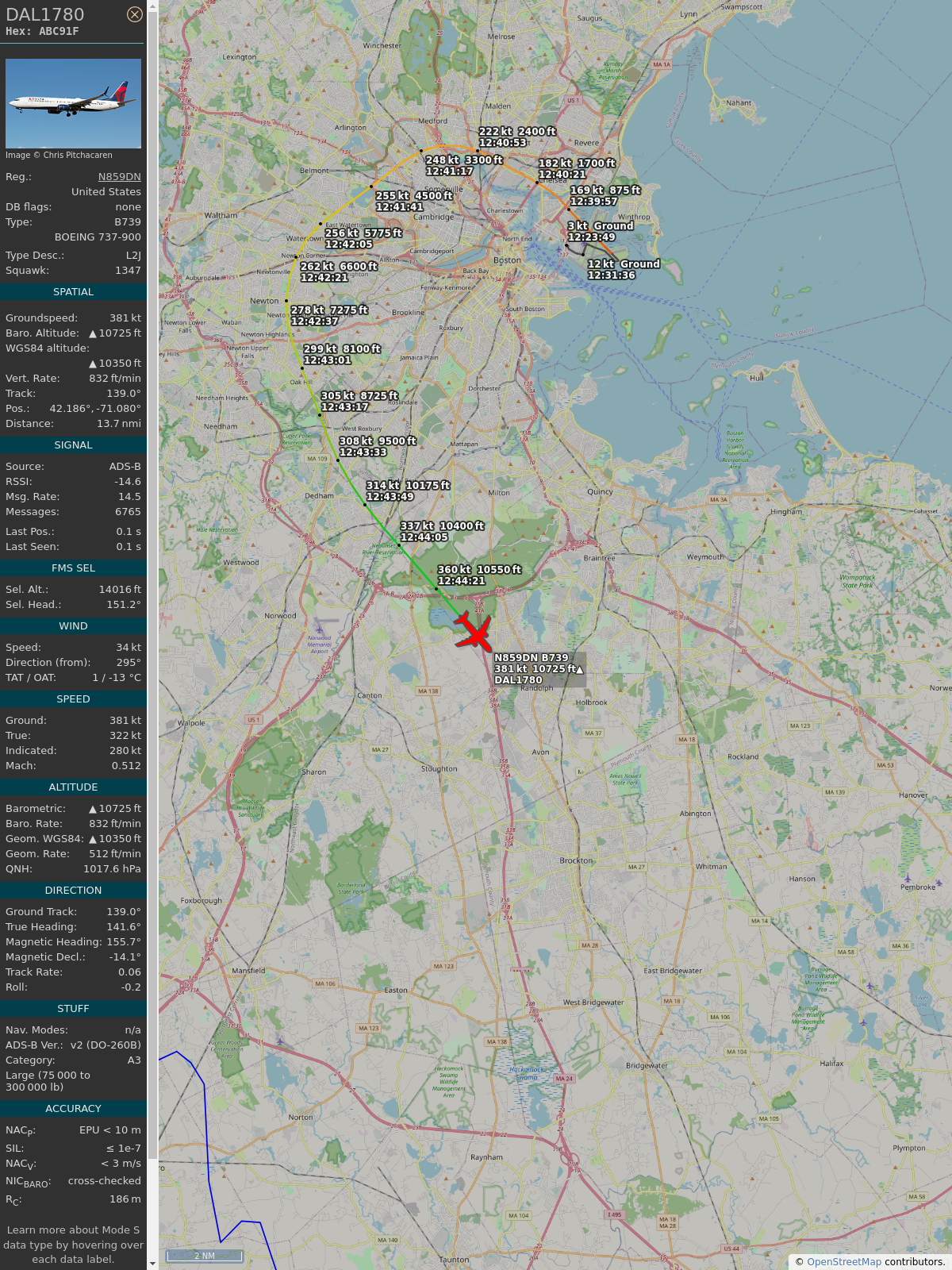
Task: Open the Delta aircraft photo thumbnail
Action: pyautogui.click(x=73, y=103)
